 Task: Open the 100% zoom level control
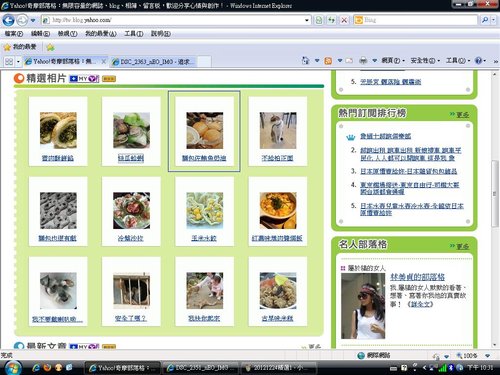[x=467, y=355]
